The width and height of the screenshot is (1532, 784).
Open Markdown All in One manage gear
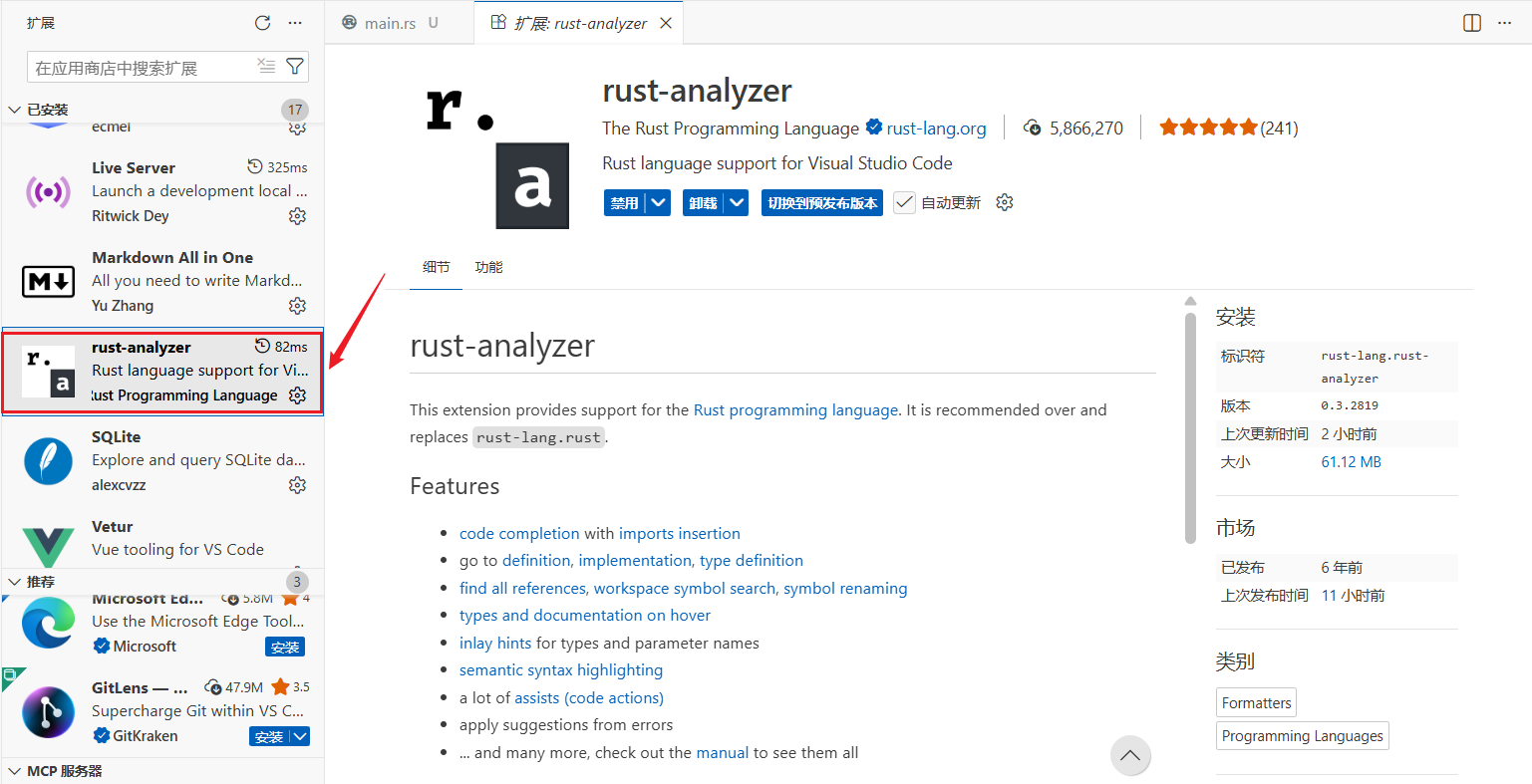(297, 306)
